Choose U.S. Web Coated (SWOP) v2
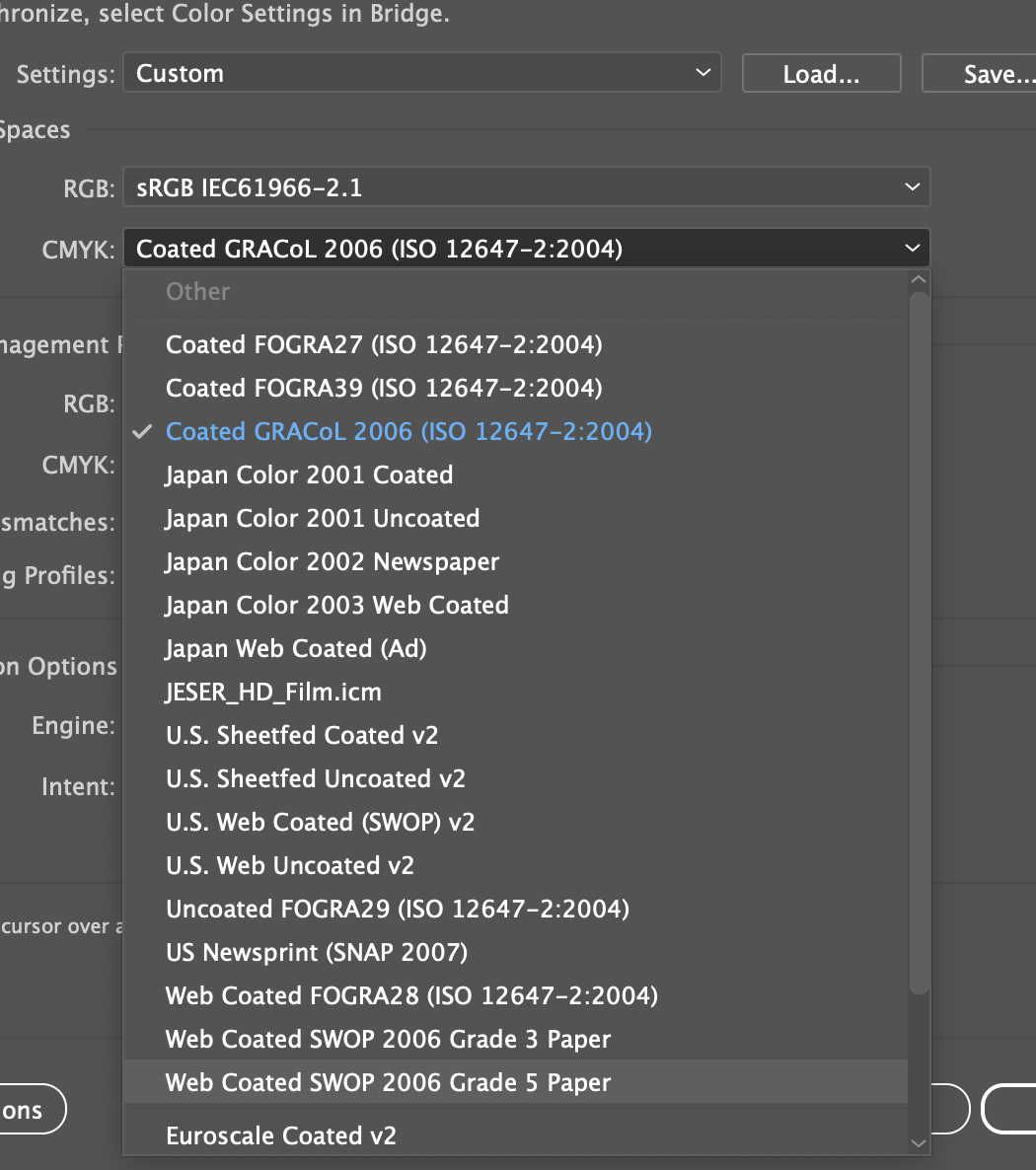 click(x=516, y=823)
